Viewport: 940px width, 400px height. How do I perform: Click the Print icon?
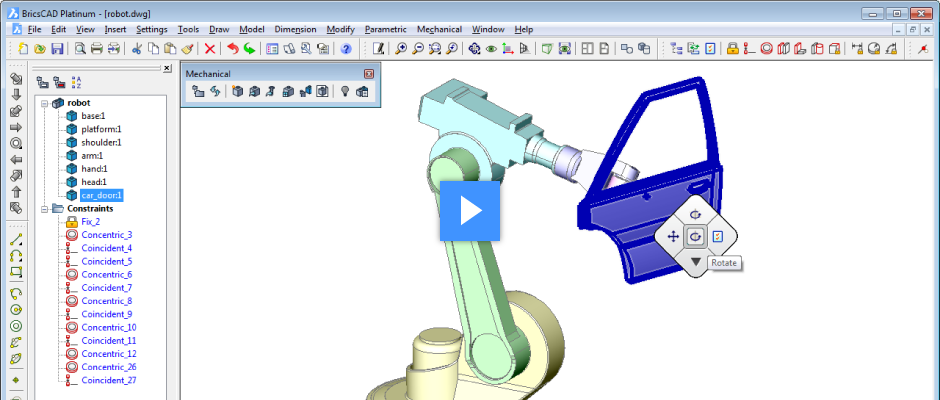[97, 49]
